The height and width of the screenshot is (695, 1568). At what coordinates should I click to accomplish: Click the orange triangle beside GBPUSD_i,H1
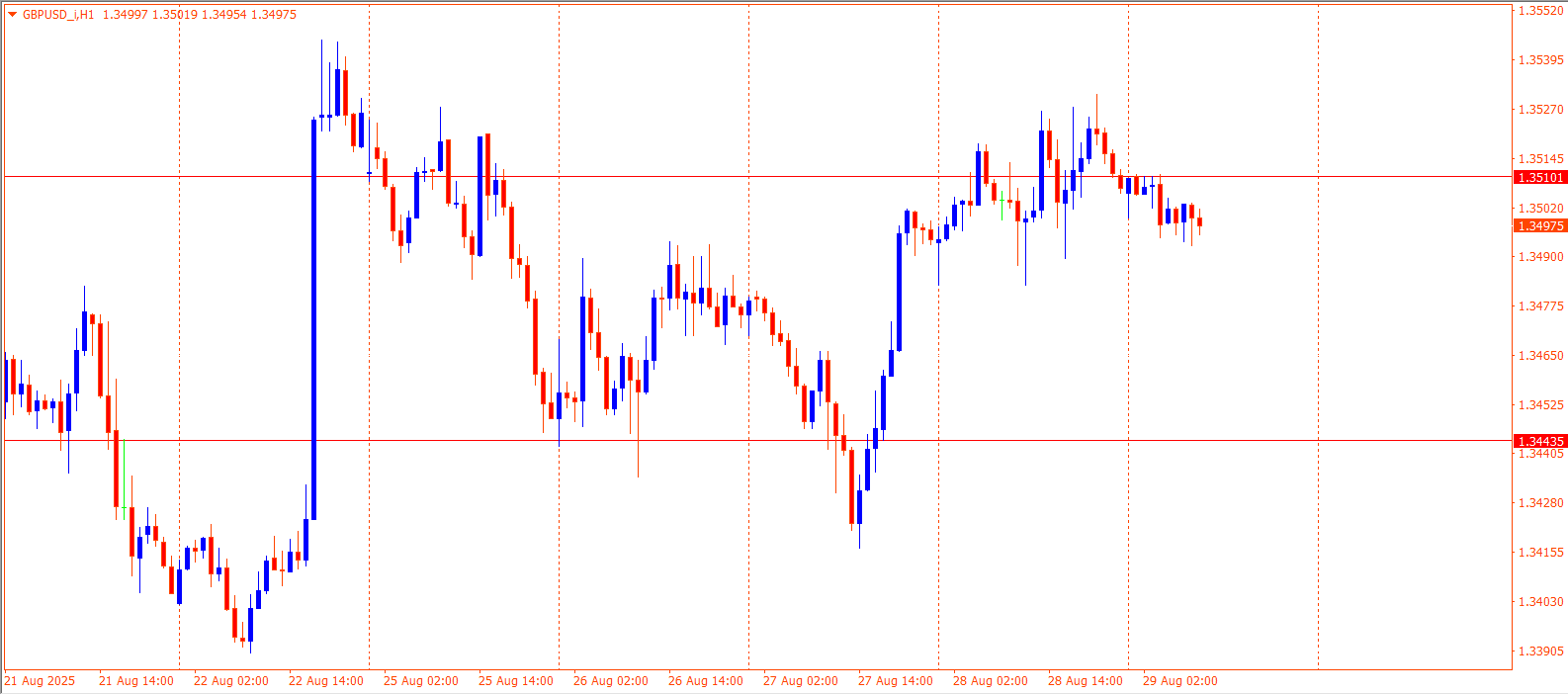tap(12, 15)
